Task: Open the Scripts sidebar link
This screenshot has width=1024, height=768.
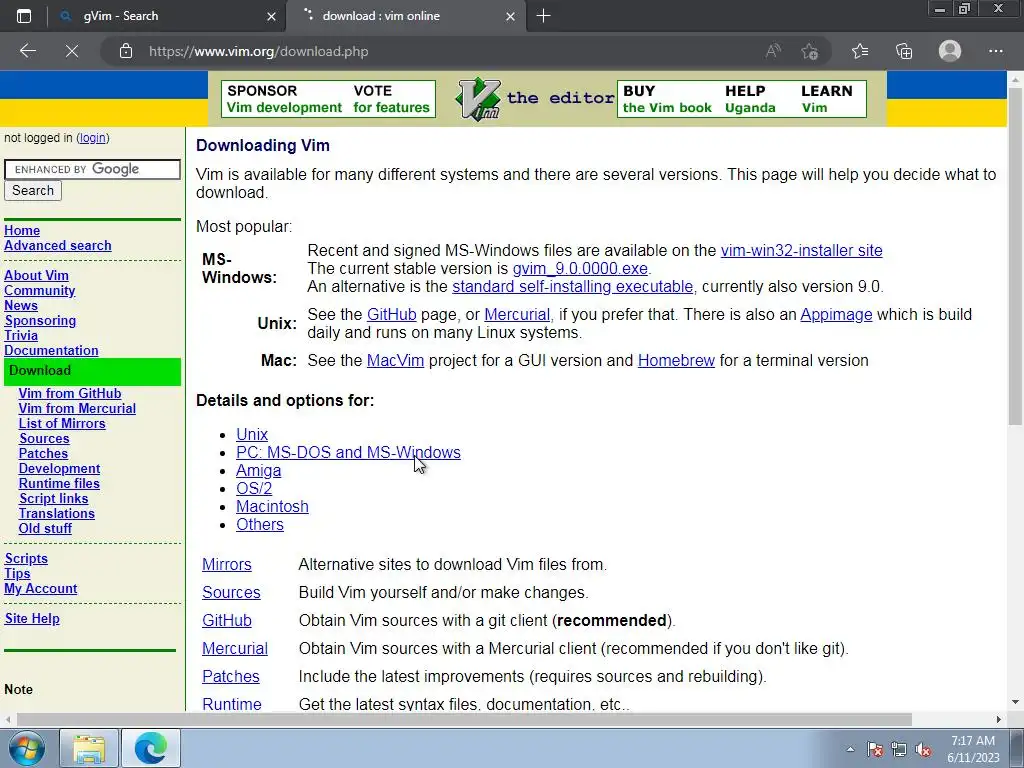Action: [x=26, y=559]
